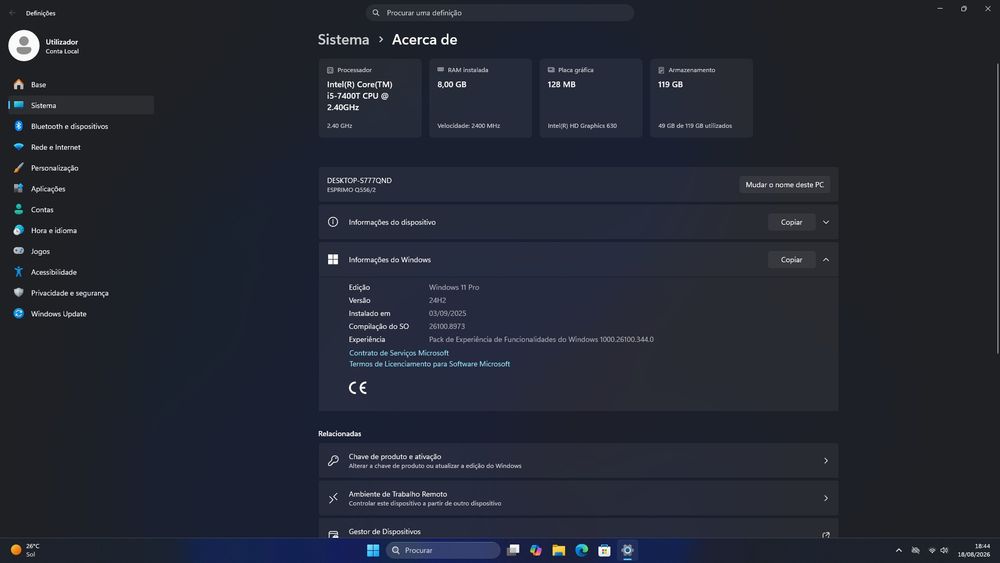Click the Windows logo in Informações do Windows
The image size is (1000, 563).
pos(333,260)
